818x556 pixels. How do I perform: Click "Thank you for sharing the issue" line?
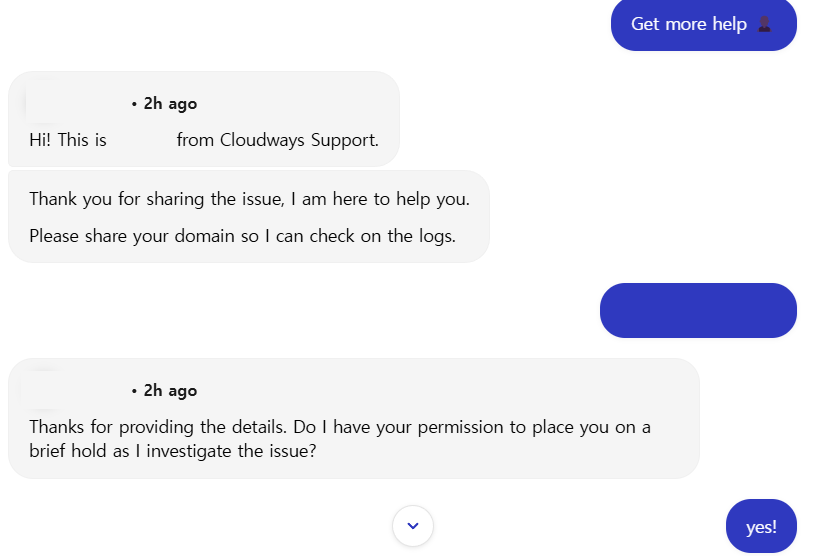158,199
